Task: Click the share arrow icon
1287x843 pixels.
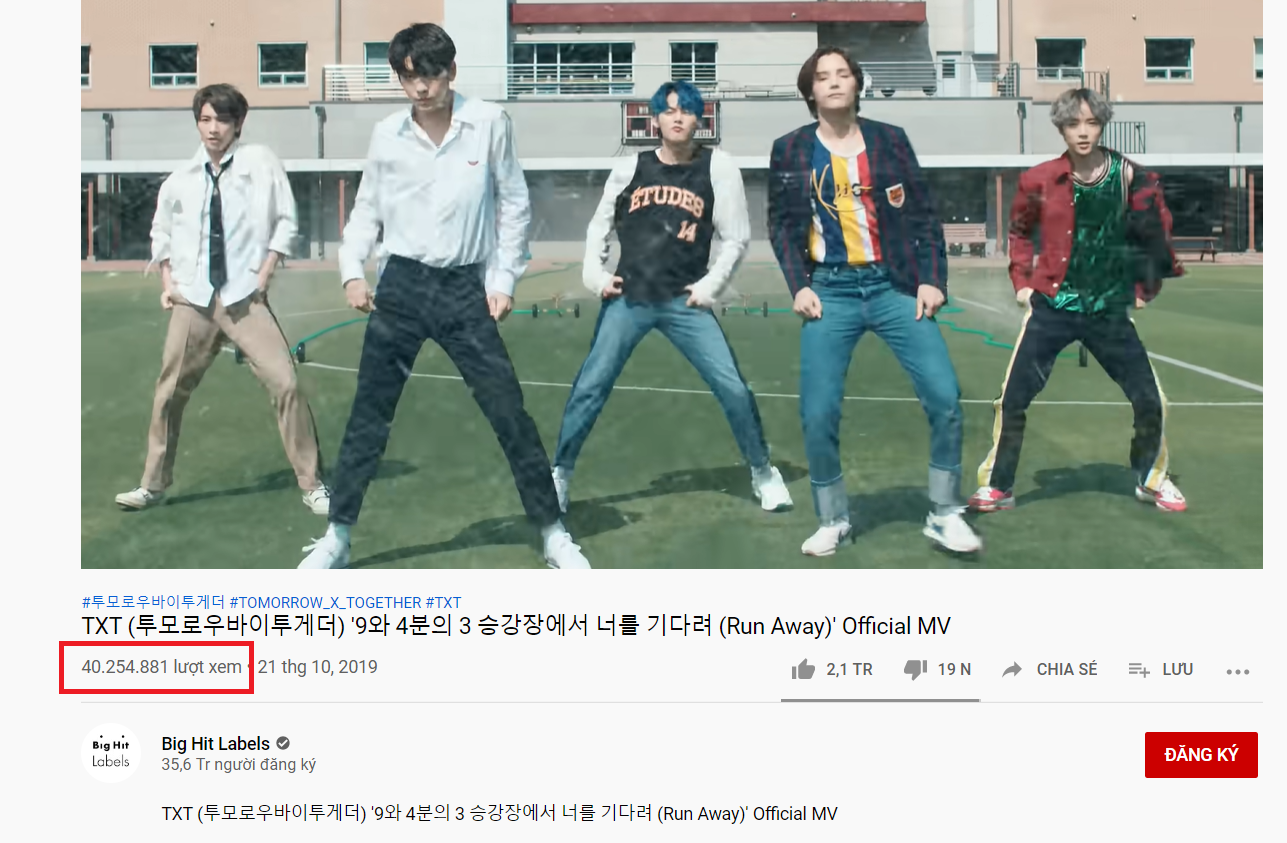Action: 1012,669
